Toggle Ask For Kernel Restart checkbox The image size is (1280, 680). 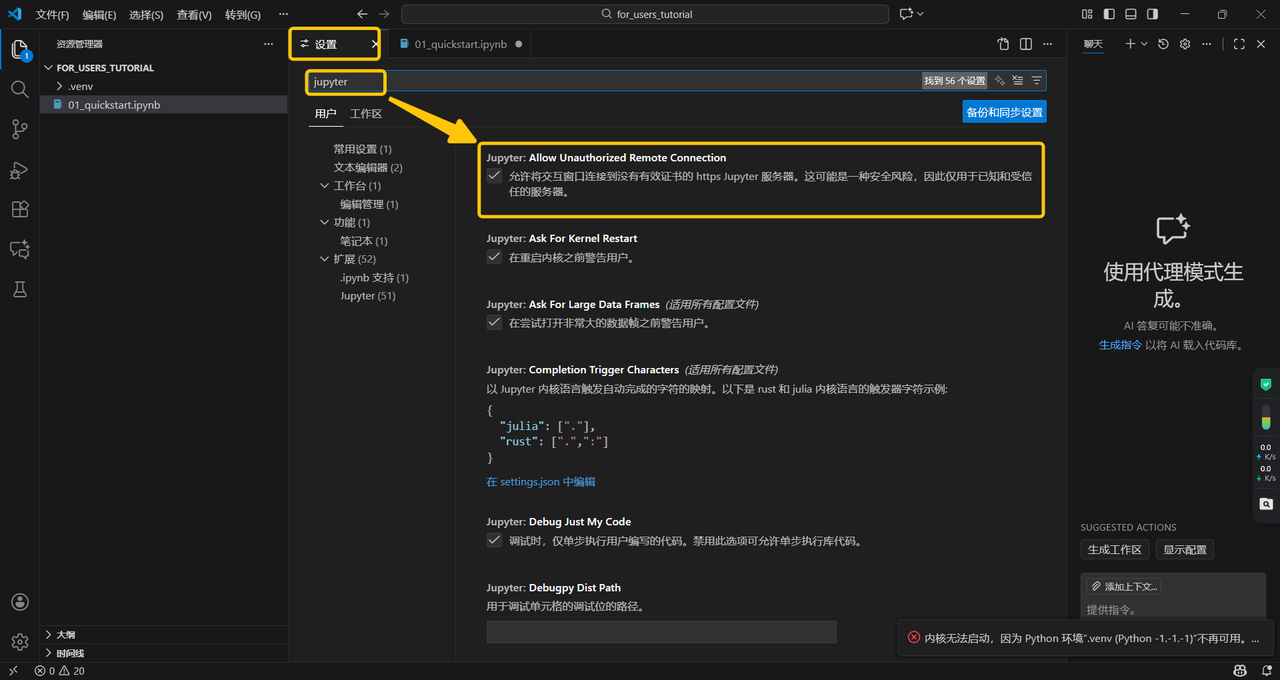[494, 257]
